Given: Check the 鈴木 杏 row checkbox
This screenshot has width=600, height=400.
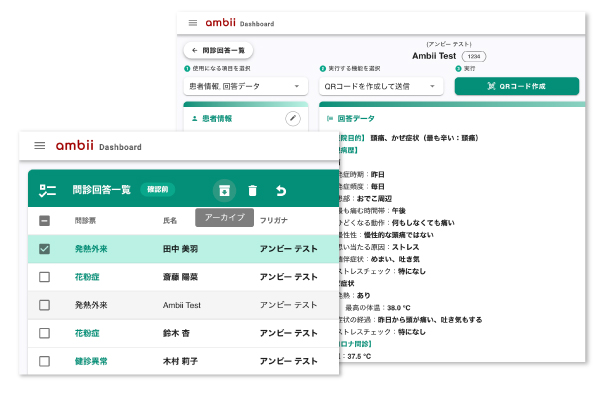Looking at the screenshot, I should point(44,333).
